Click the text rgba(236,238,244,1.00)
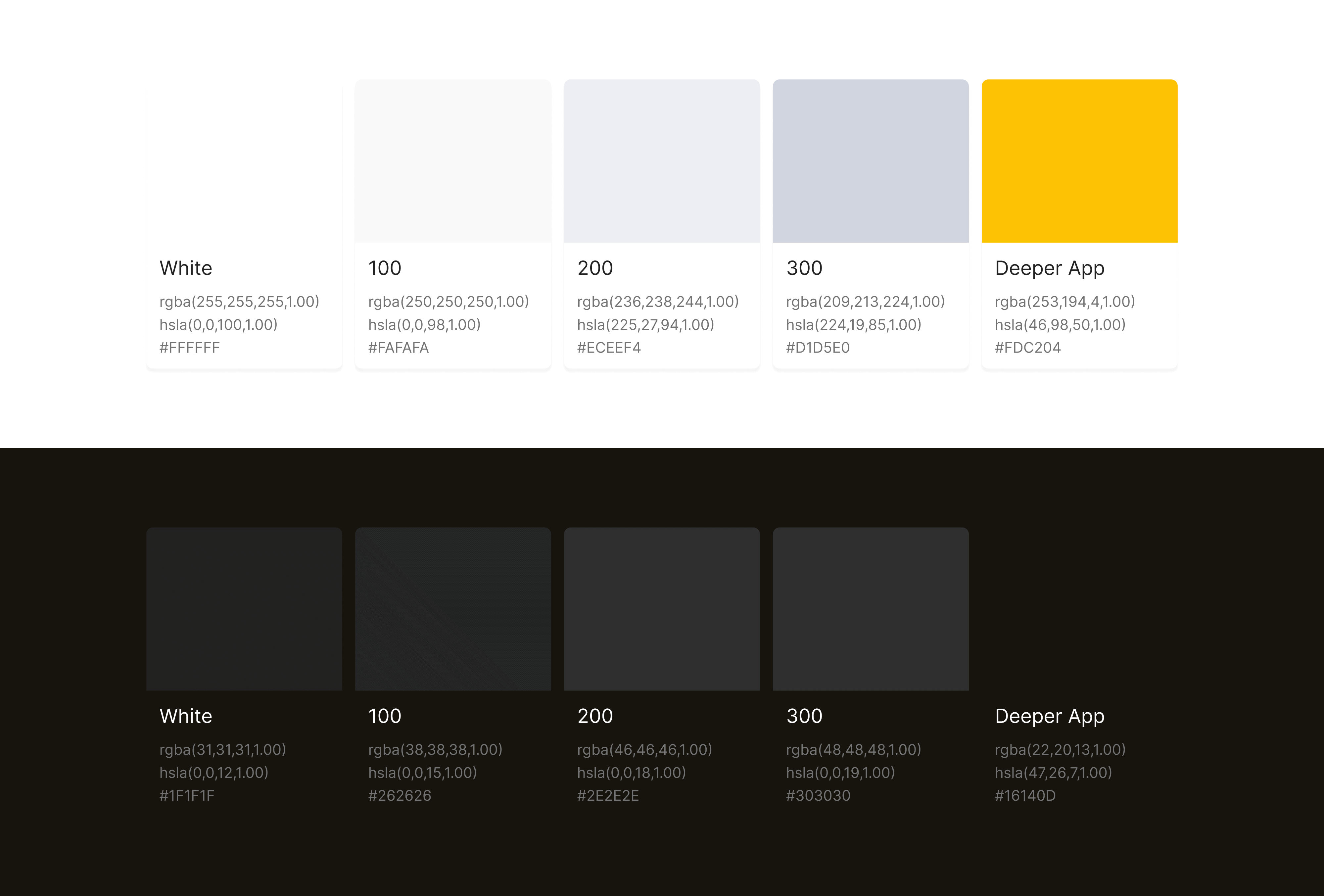Screen dimensions: 1324x896 (658, 301)
